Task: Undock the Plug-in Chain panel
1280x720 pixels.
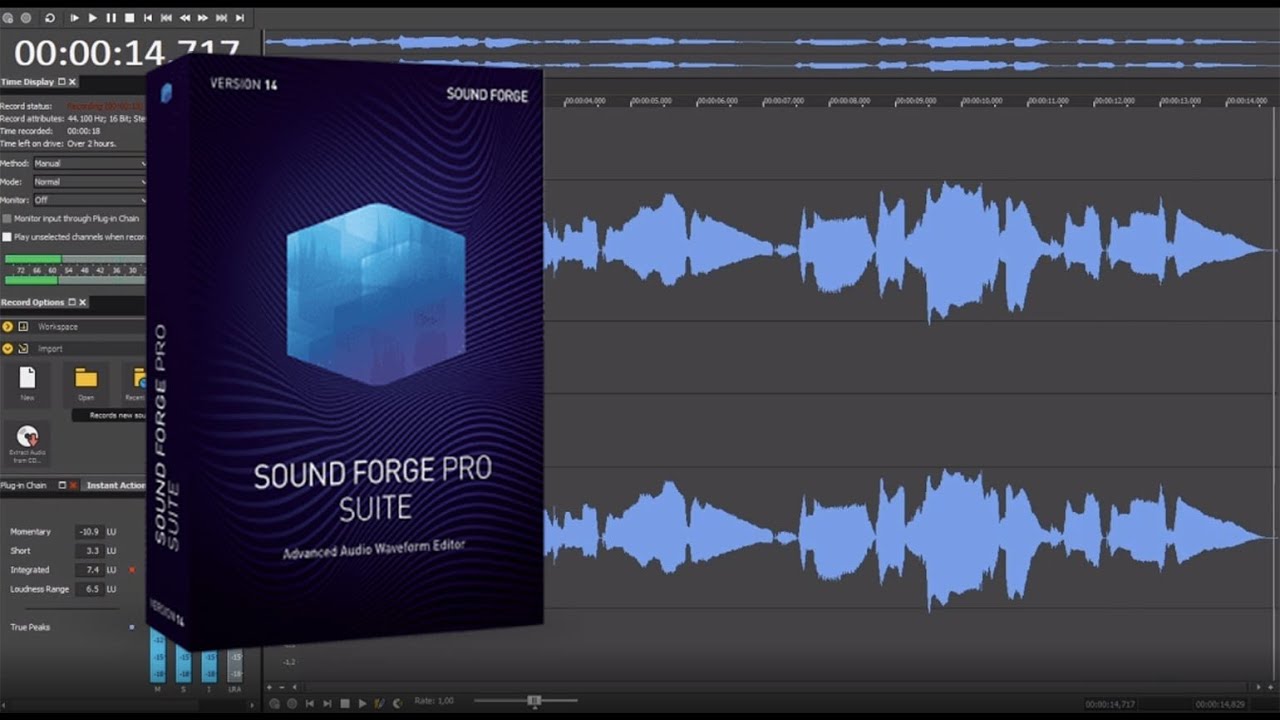Action: click(x=62, y=485)
